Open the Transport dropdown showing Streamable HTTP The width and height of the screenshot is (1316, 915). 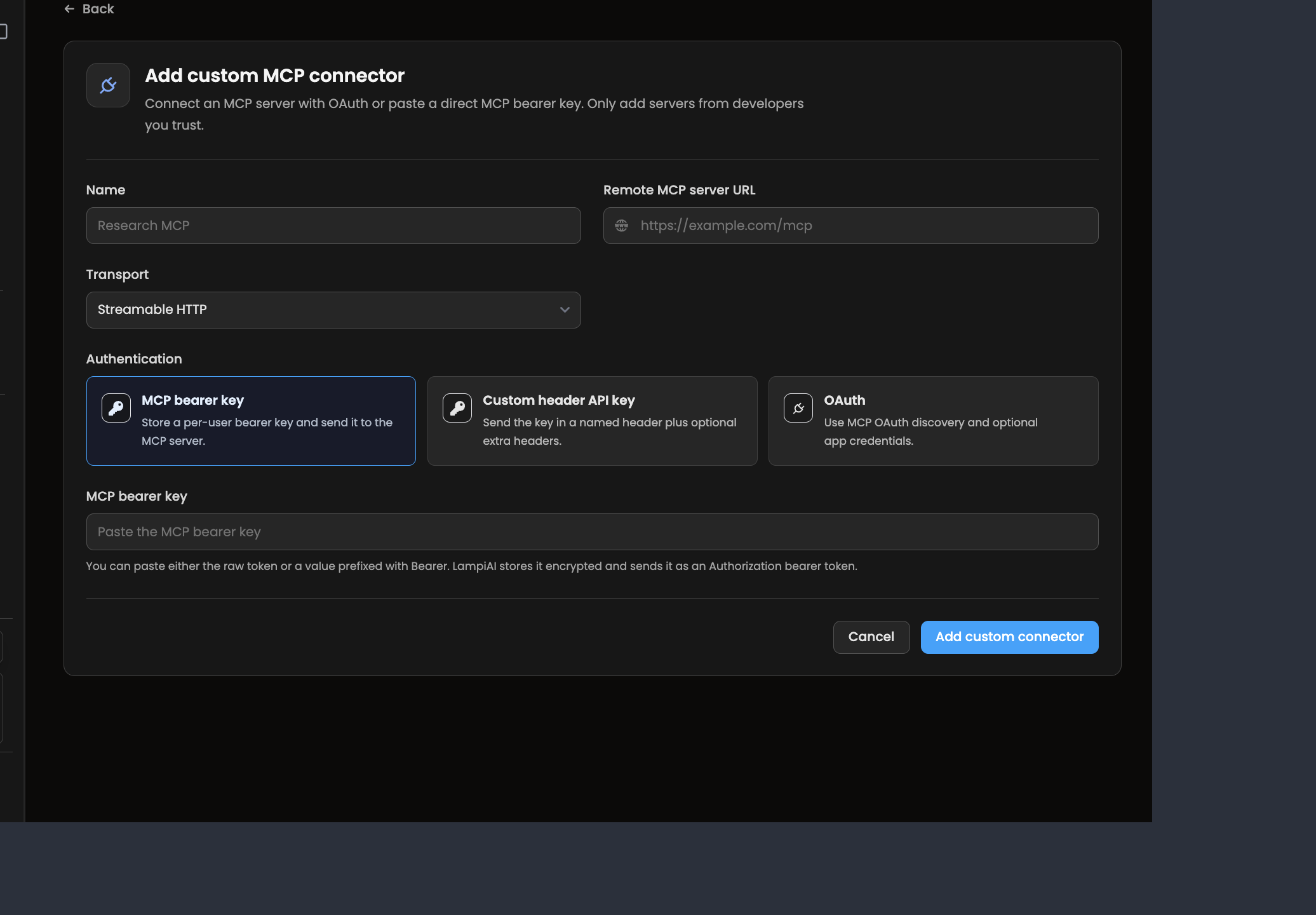(333, 310)
